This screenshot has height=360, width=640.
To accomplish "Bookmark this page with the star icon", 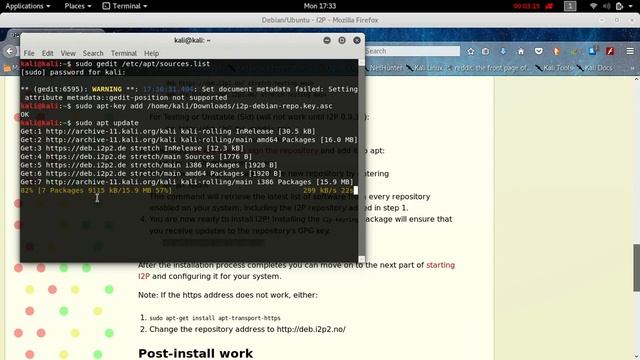I will pyautogui.click(x=471, y=51).
